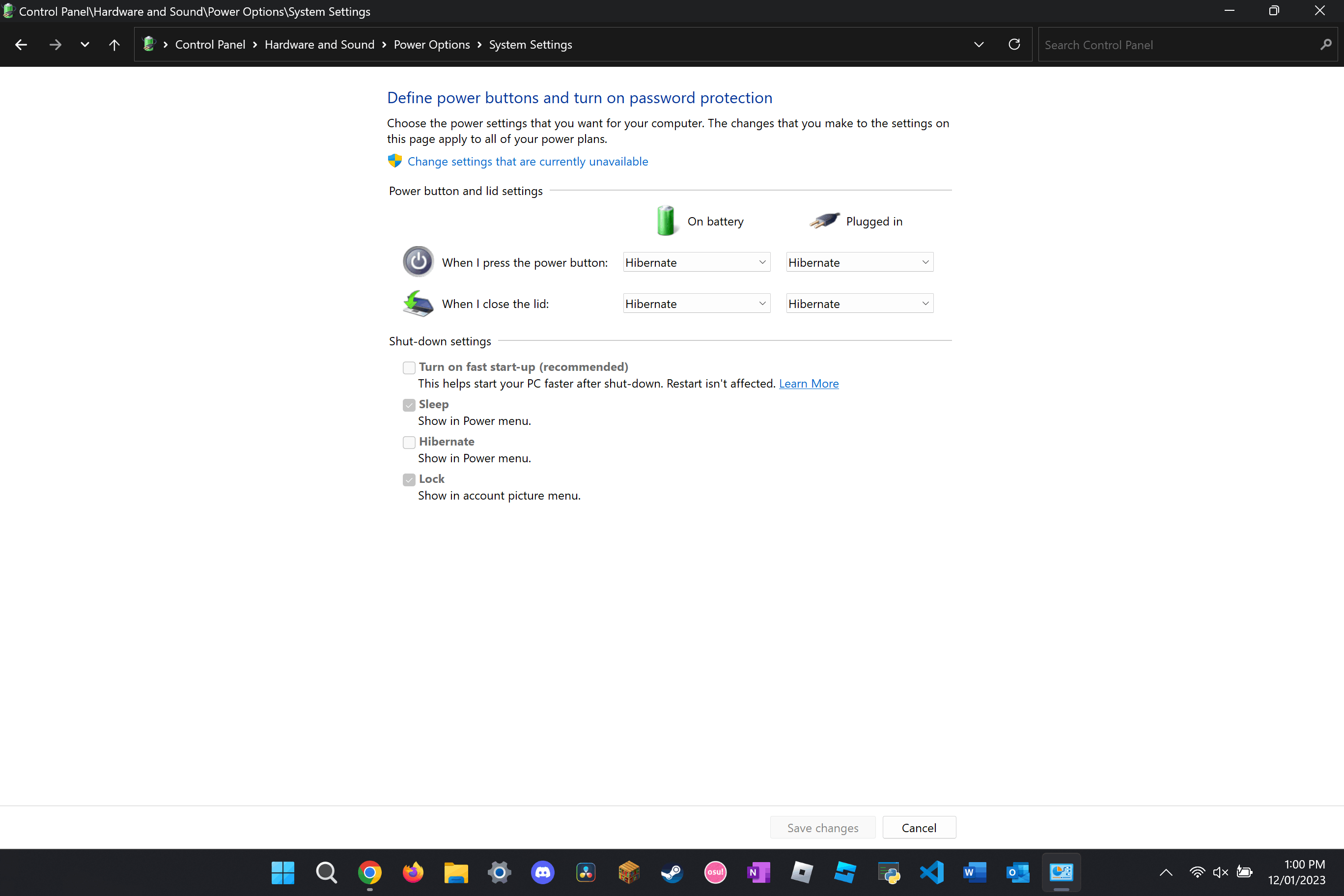Launch Roblox Player from taskbar
The width and height of the screenshot is (1344, 896).
click(x=802, y=872)
